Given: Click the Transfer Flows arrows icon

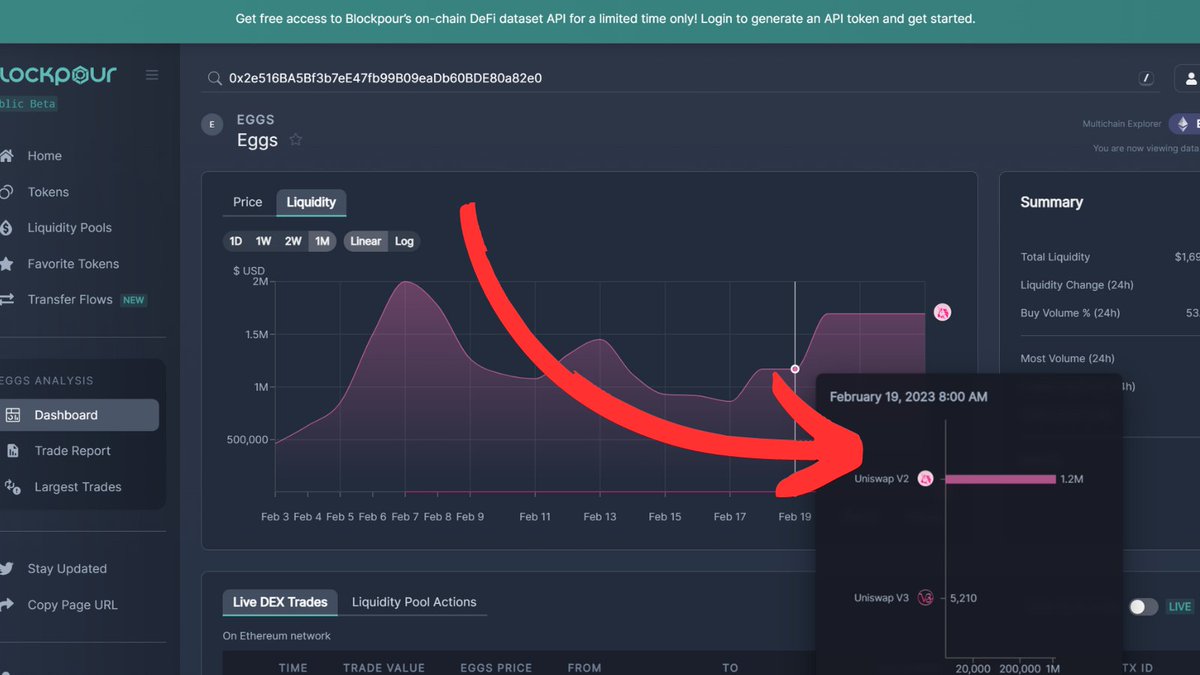Looking at the screenshot, I should point(7,300).
